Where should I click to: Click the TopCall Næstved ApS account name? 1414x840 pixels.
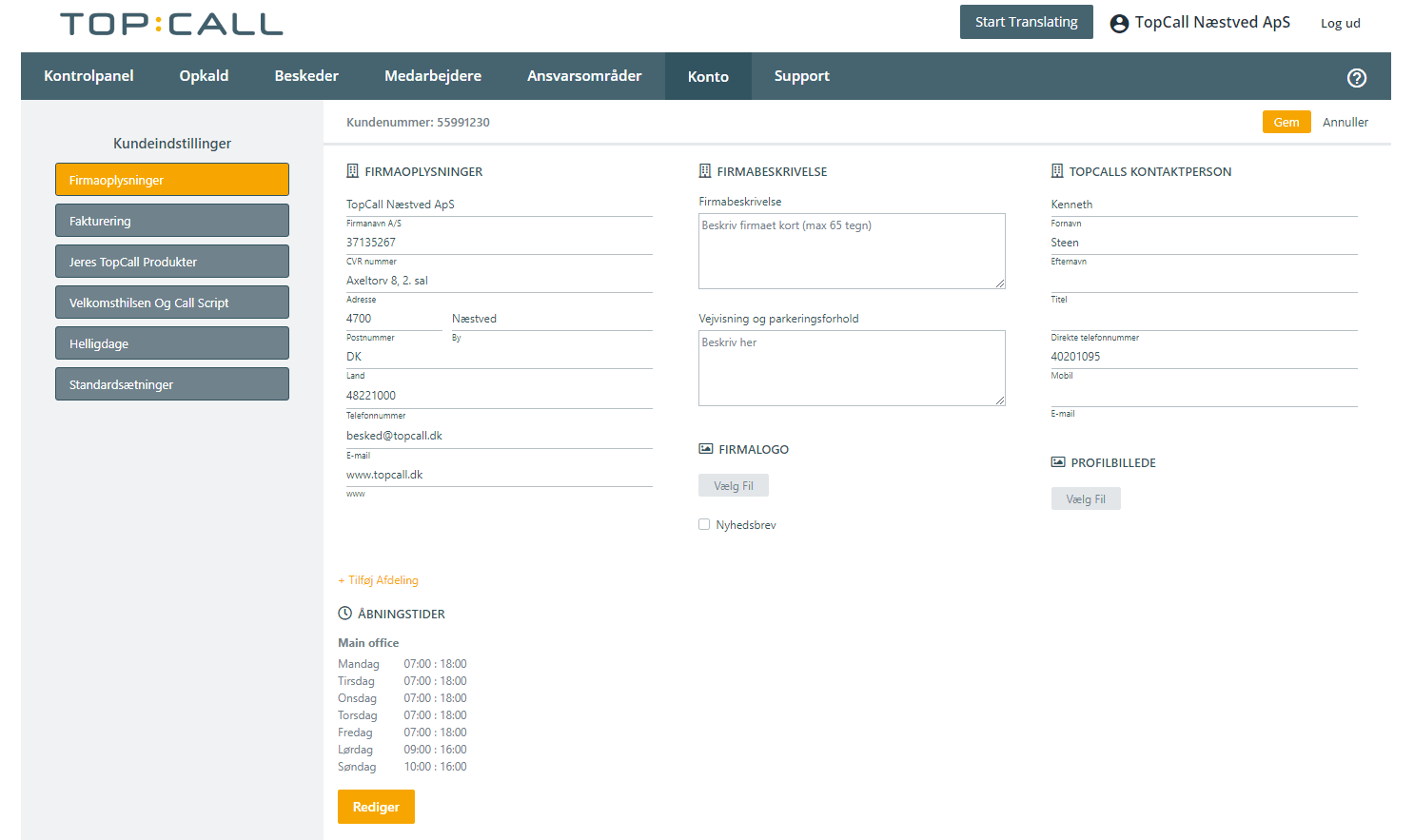click(x=1212, y=23)
